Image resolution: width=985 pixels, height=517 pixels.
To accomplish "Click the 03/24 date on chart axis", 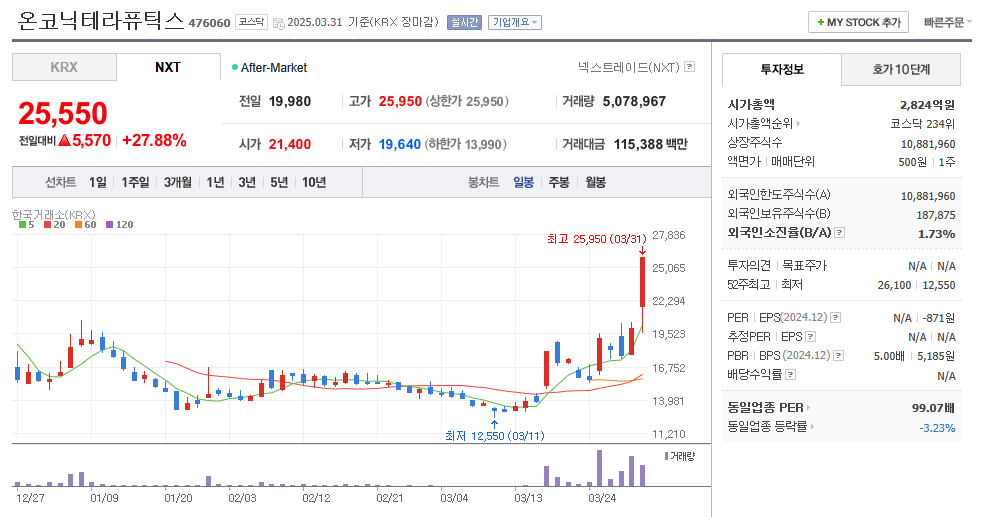I will tap(602, 498).
